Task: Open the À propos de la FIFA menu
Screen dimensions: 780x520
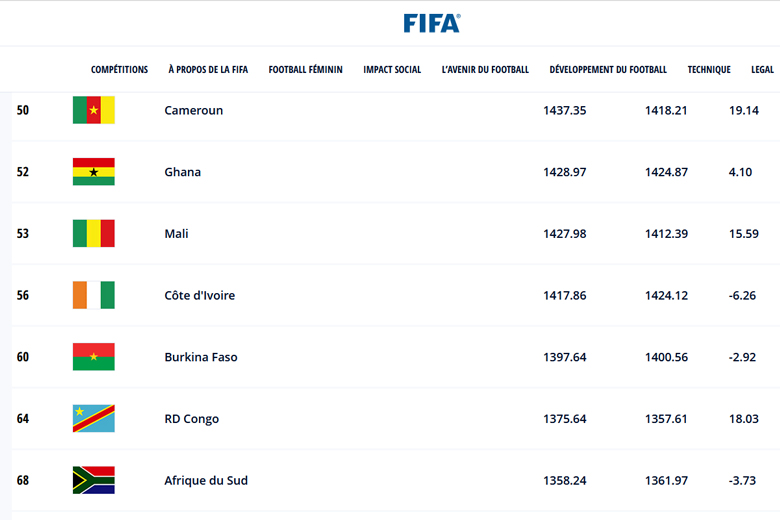Action: 208,70
